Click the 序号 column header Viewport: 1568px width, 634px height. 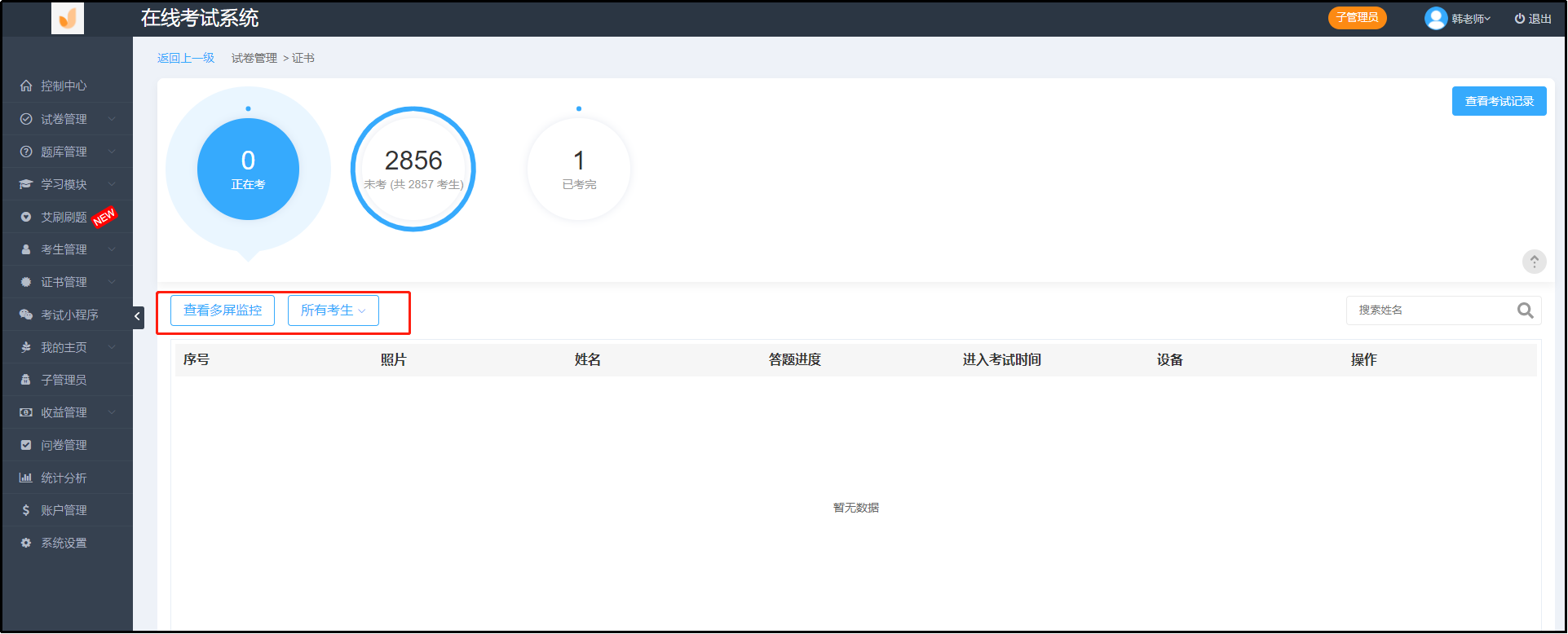coord(197,359)
